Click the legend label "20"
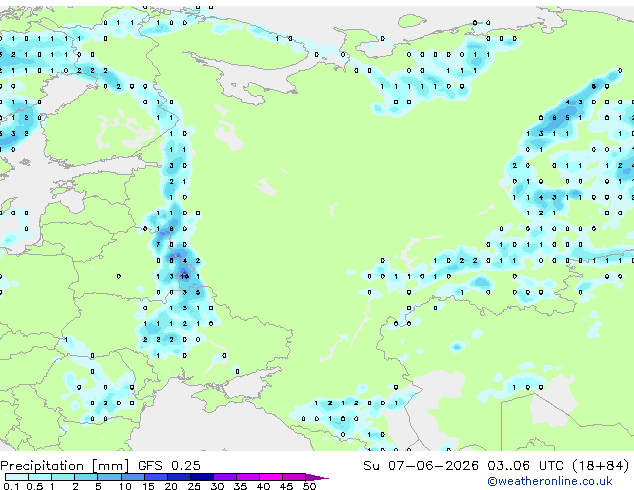Viewport: 634px width, 490px height. coord(171,486)
